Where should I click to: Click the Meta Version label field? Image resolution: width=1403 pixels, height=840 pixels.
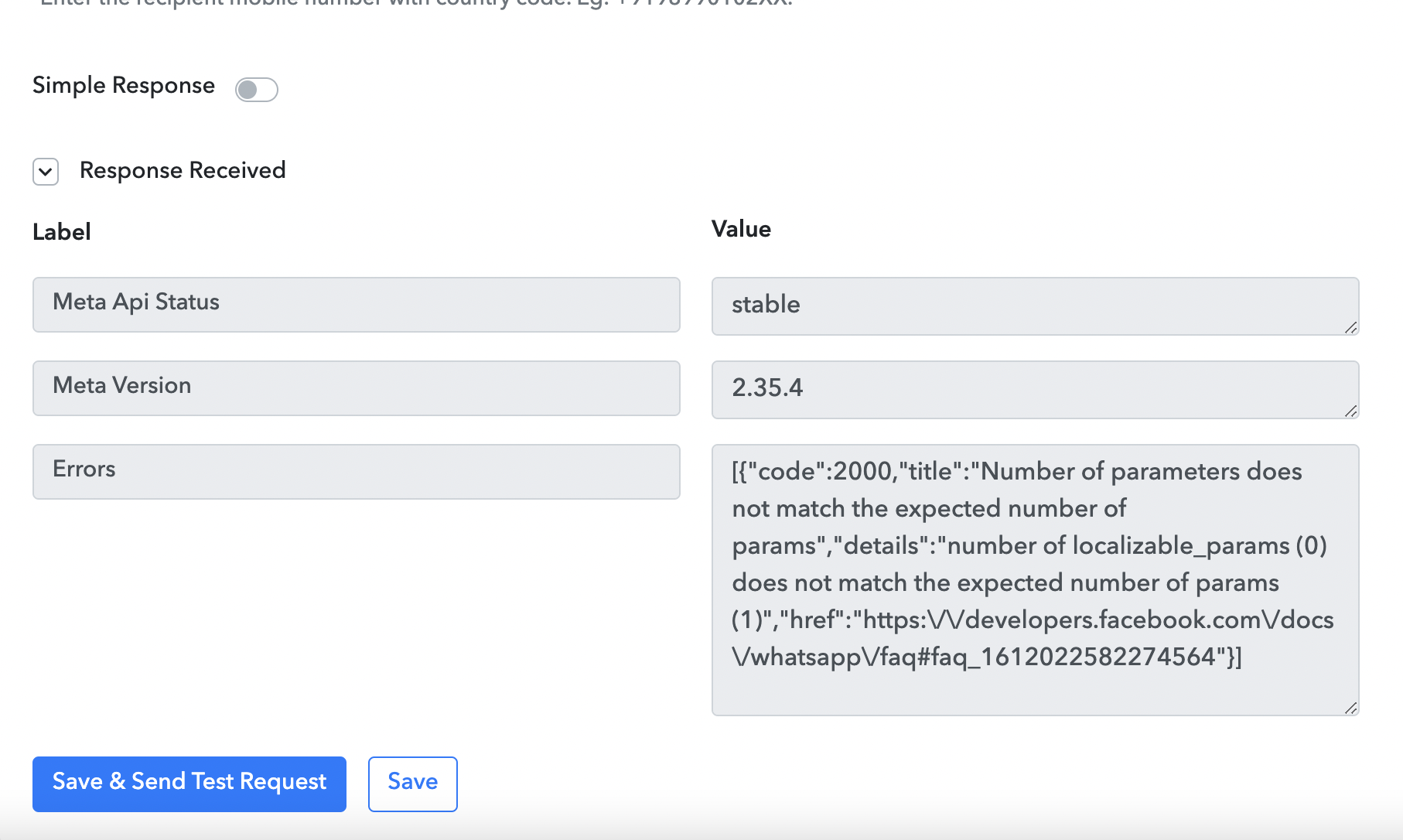356,388
